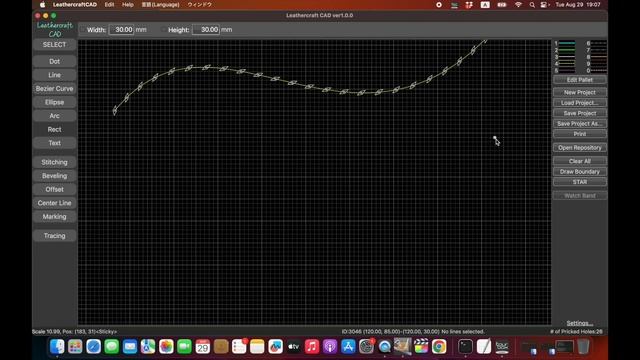Screen dimensions: 640x360
Task: Open Google Chrome from dock
Action: (439, 347)
